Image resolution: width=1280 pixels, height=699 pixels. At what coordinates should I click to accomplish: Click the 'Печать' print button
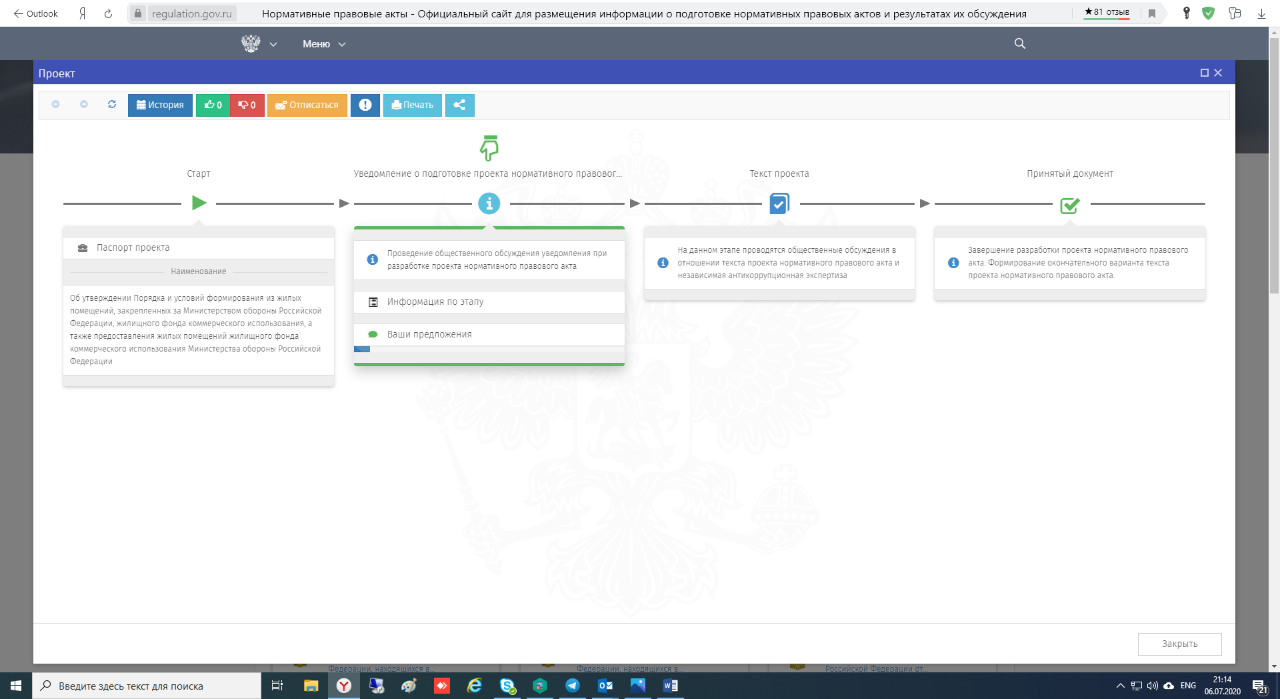pos(412,105)
